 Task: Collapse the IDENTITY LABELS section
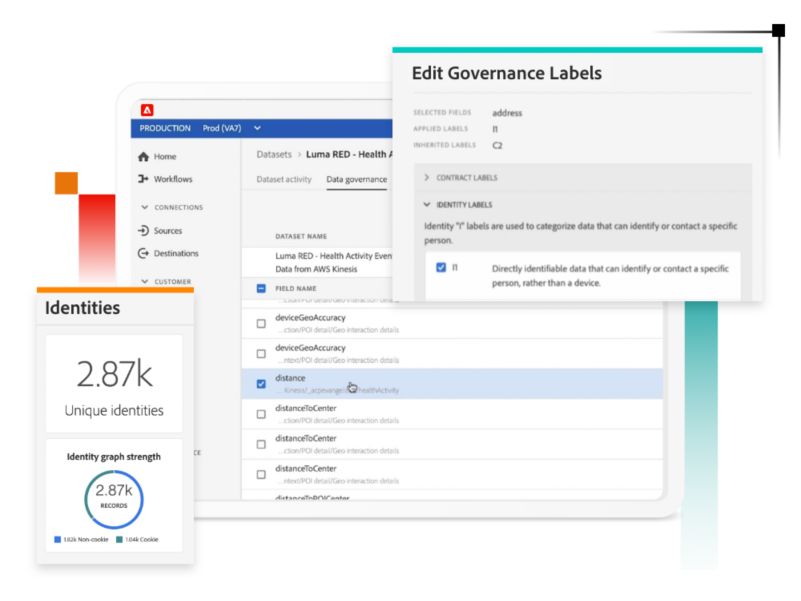[x=427, y=204]
